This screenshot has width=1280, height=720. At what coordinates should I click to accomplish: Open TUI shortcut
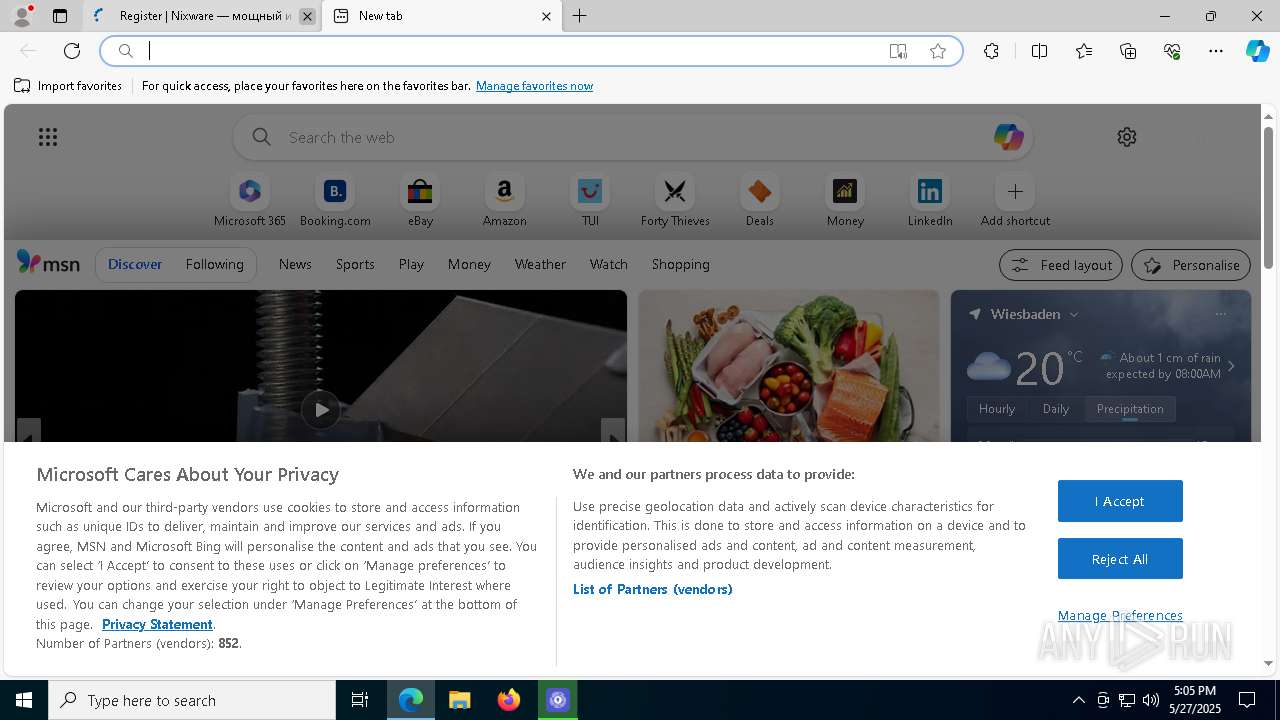590,201
